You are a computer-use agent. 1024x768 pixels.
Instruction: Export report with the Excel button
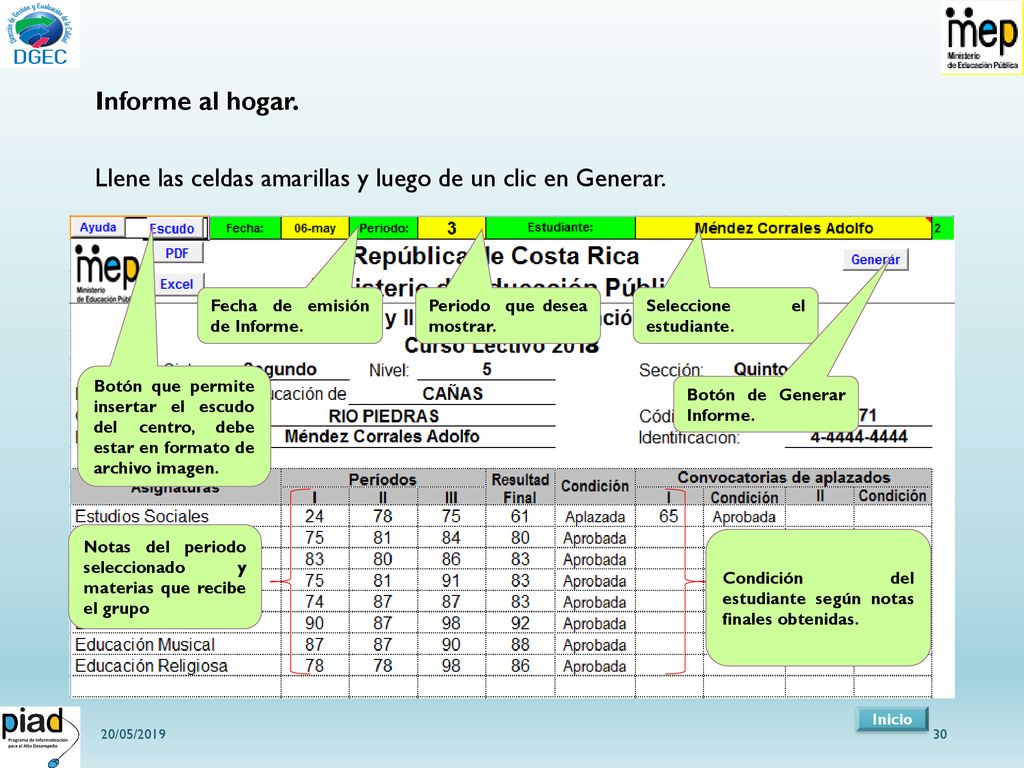pos(177,284)
